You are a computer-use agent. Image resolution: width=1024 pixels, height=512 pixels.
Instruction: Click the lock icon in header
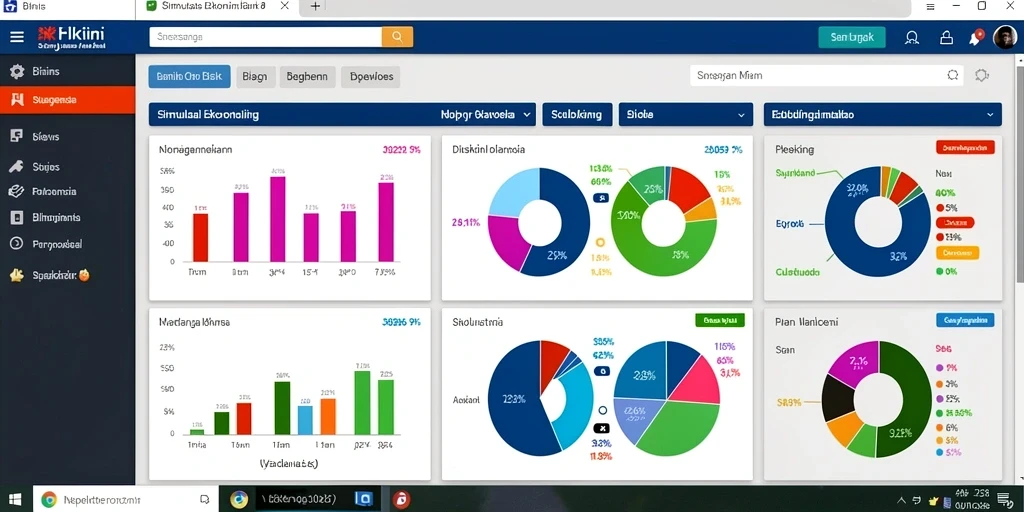point(946,38)
